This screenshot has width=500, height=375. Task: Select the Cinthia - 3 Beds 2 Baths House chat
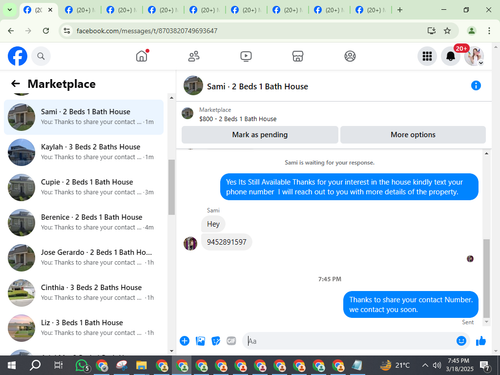[x=84, y=293]
